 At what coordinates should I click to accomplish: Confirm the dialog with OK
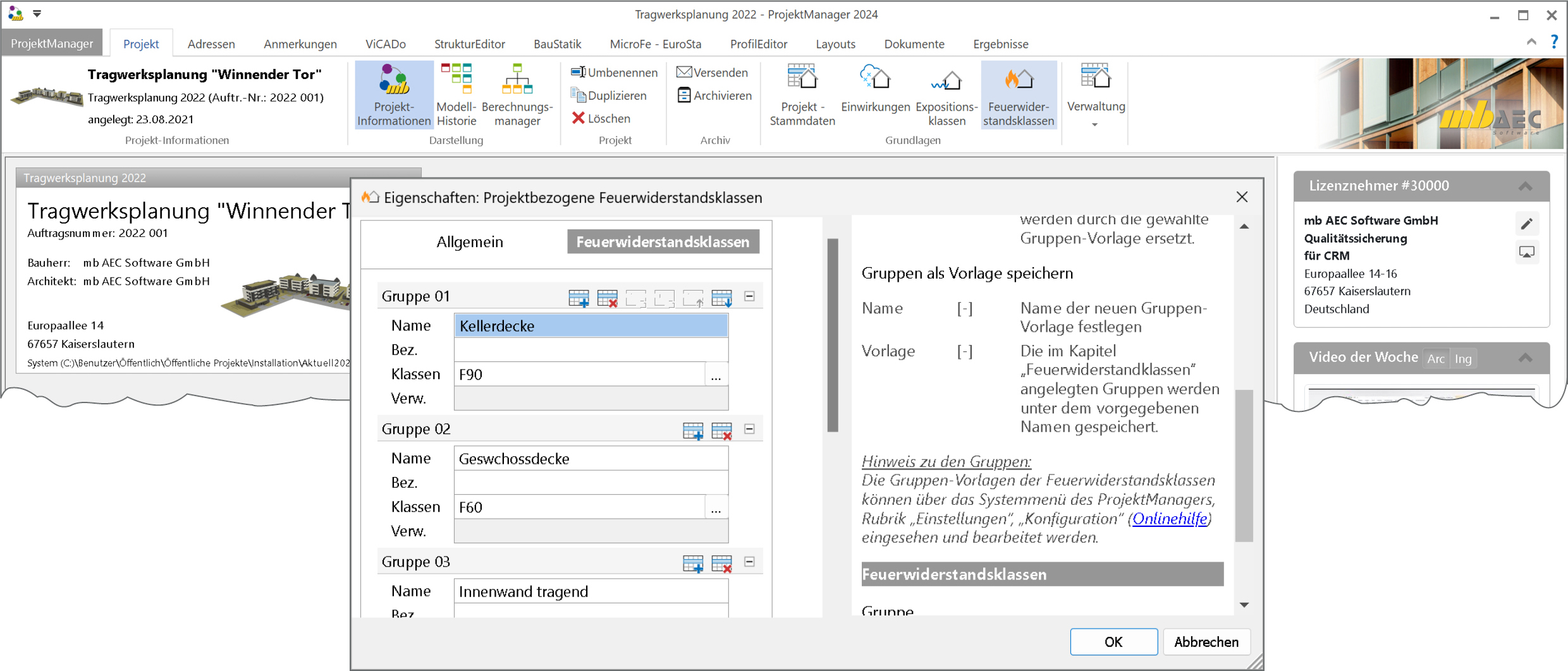[x=1113, y=642]
